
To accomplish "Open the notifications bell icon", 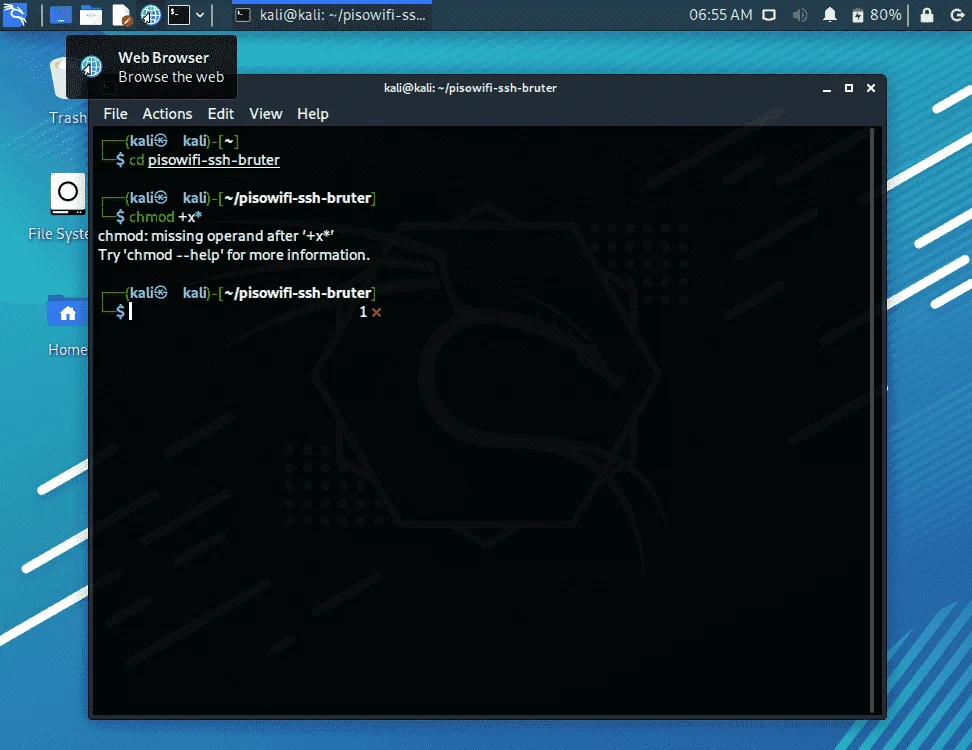I will click(x=829, y=15).
